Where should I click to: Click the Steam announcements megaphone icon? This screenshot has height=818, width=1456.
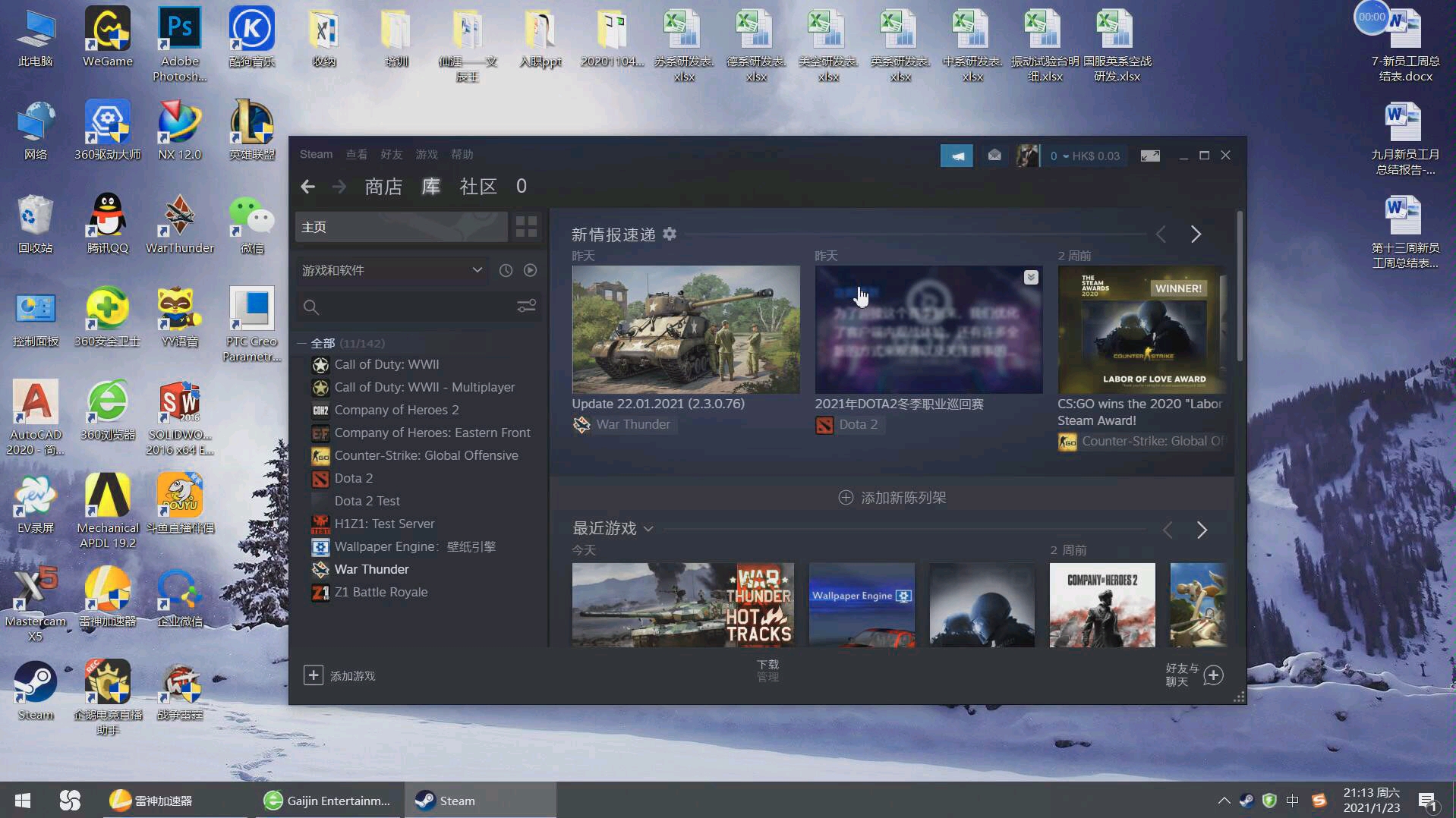(x=956, y=156)
